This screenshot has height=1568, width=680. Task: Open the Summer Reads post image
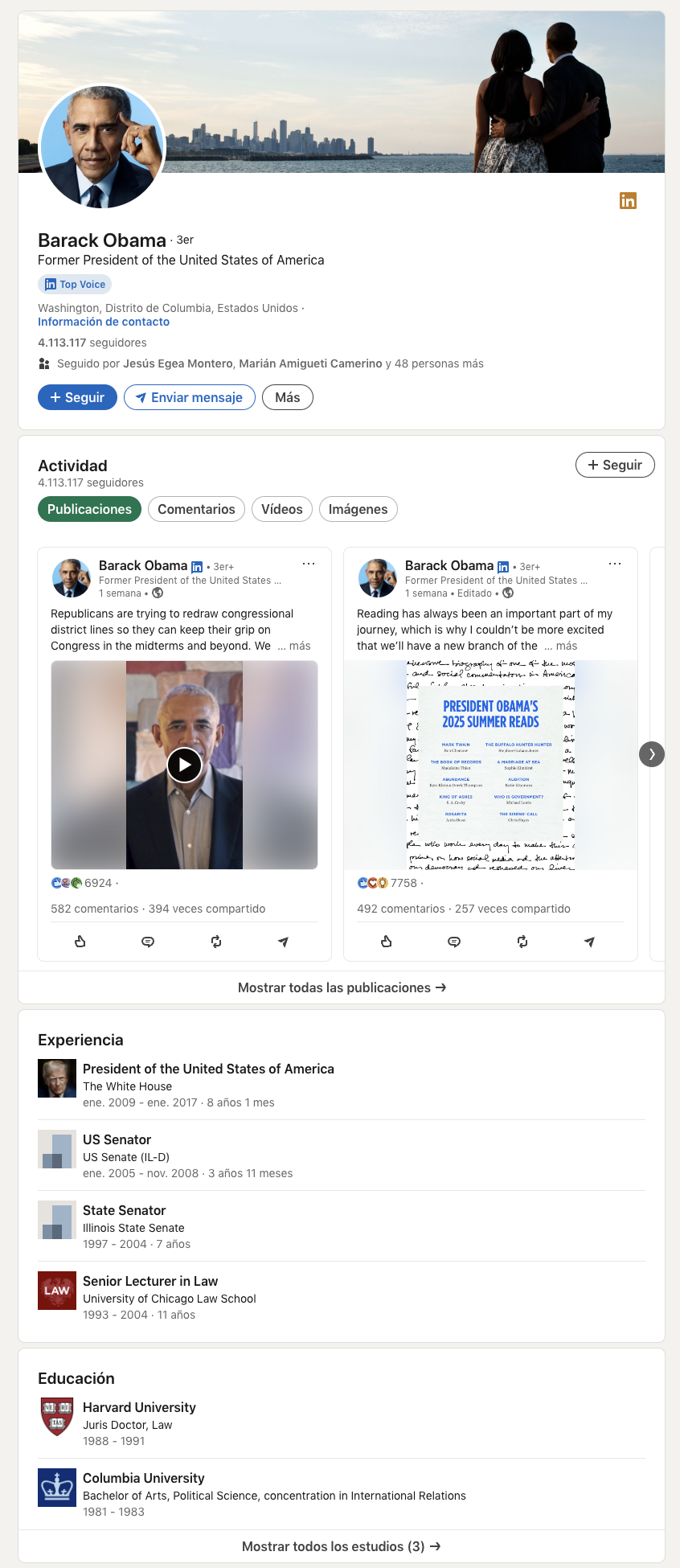pyautogui.click(x=490, y=765)
